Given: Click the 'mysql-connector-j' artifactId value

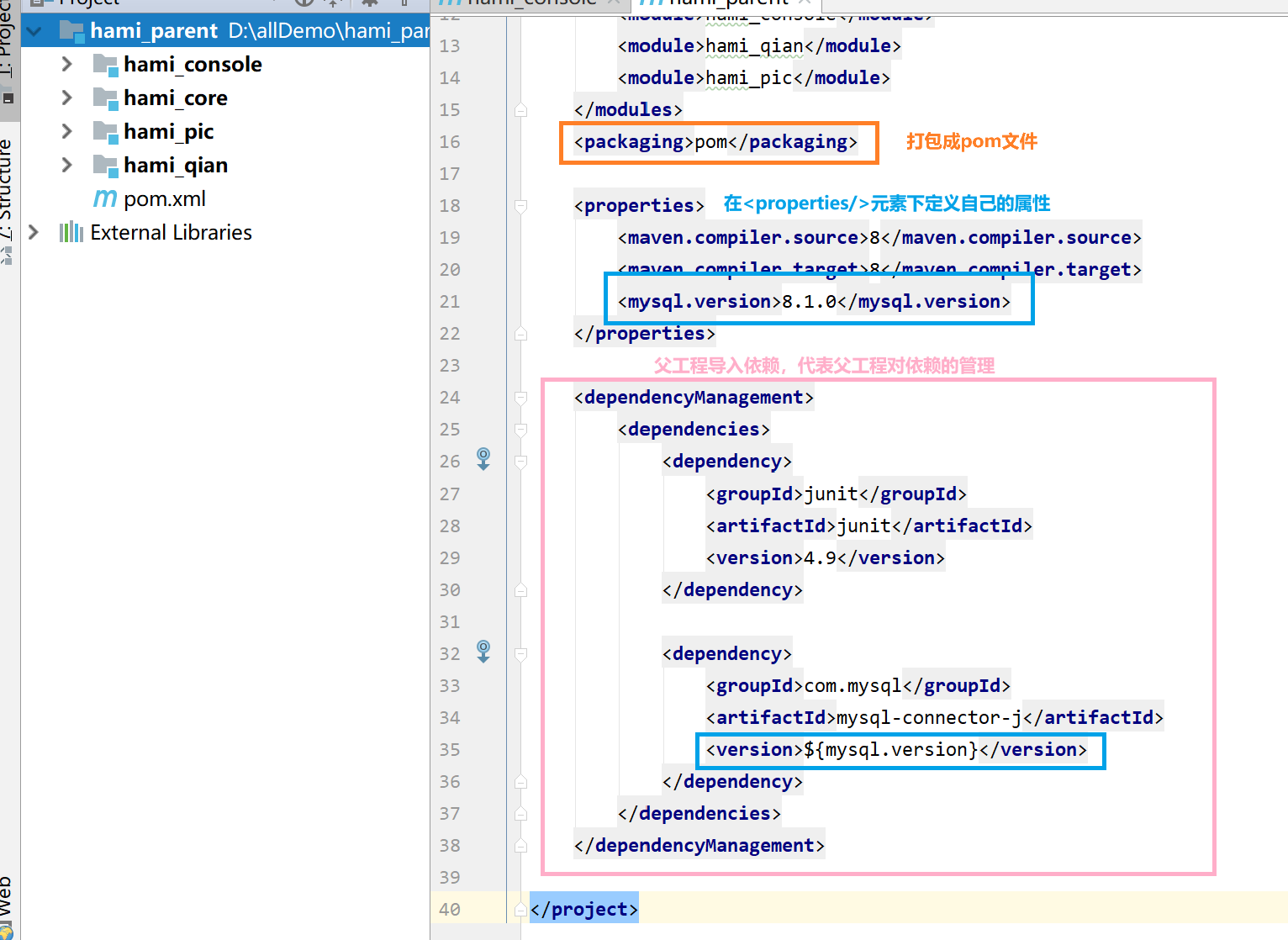Looking at the screenshot, I should pos(930,718).
